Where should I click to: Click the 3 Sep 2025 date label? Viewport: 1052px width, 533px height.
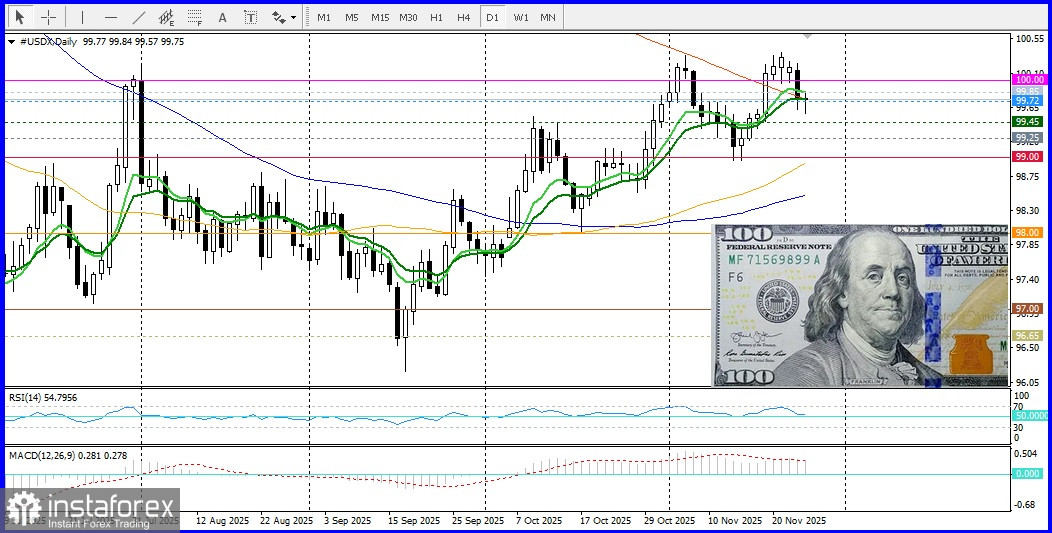347,520
